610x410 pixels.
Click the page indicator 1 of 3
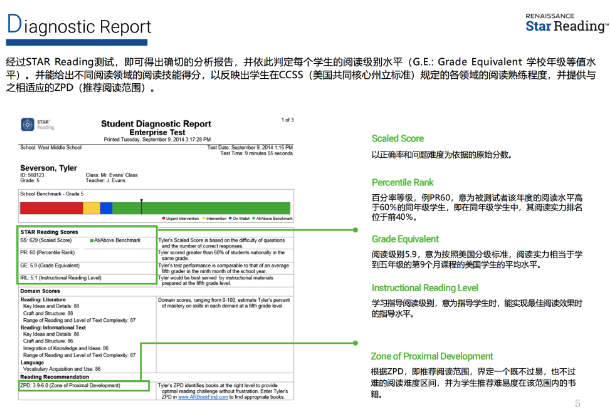(x=288, y=120)
